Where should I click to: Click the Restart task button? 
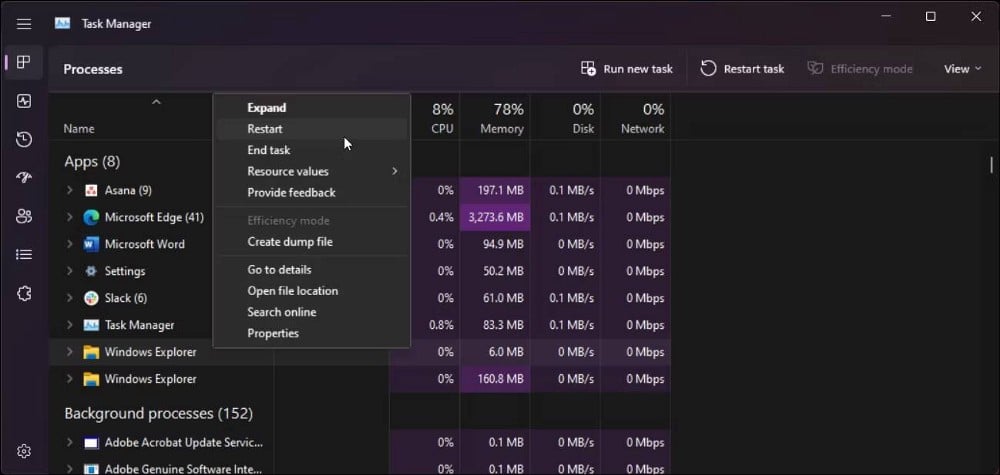[742, 69]
